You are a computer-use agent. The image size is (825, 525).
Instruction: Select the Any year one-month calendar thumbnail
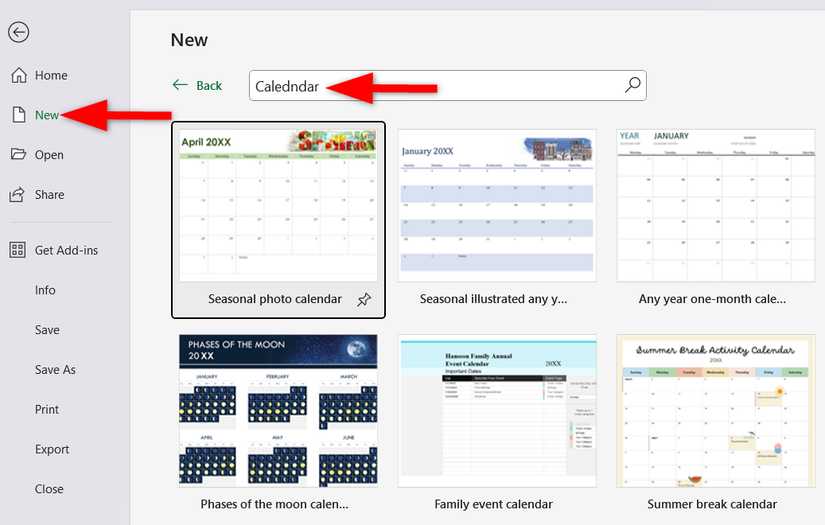(x=716, y=205)
